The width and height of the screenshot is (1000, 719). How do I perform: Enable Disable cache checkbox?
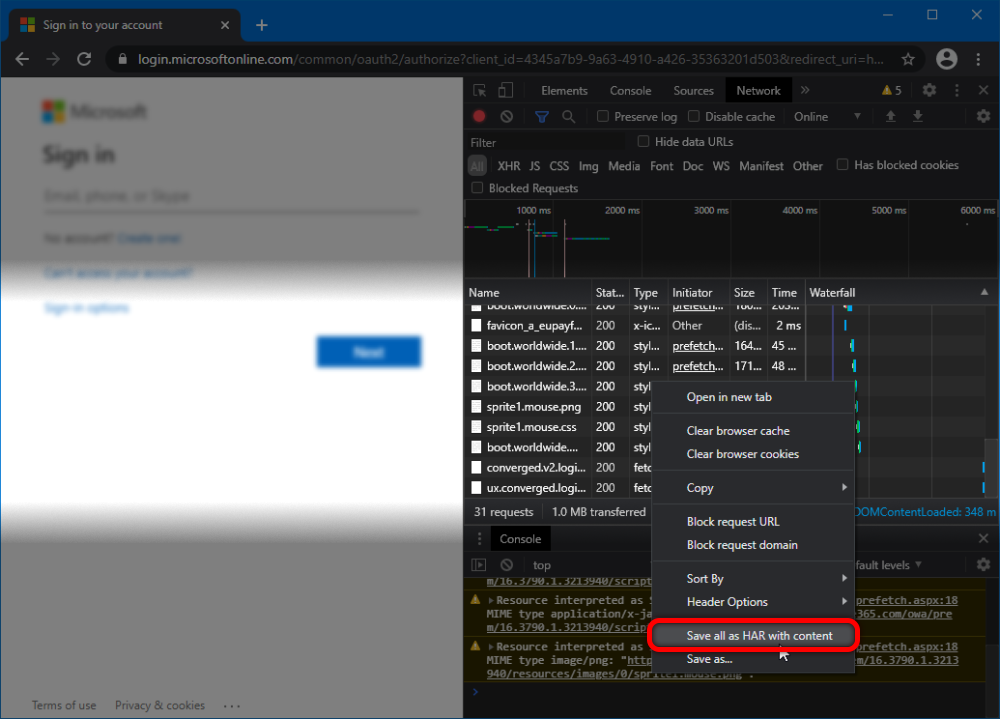pos(693,116)
